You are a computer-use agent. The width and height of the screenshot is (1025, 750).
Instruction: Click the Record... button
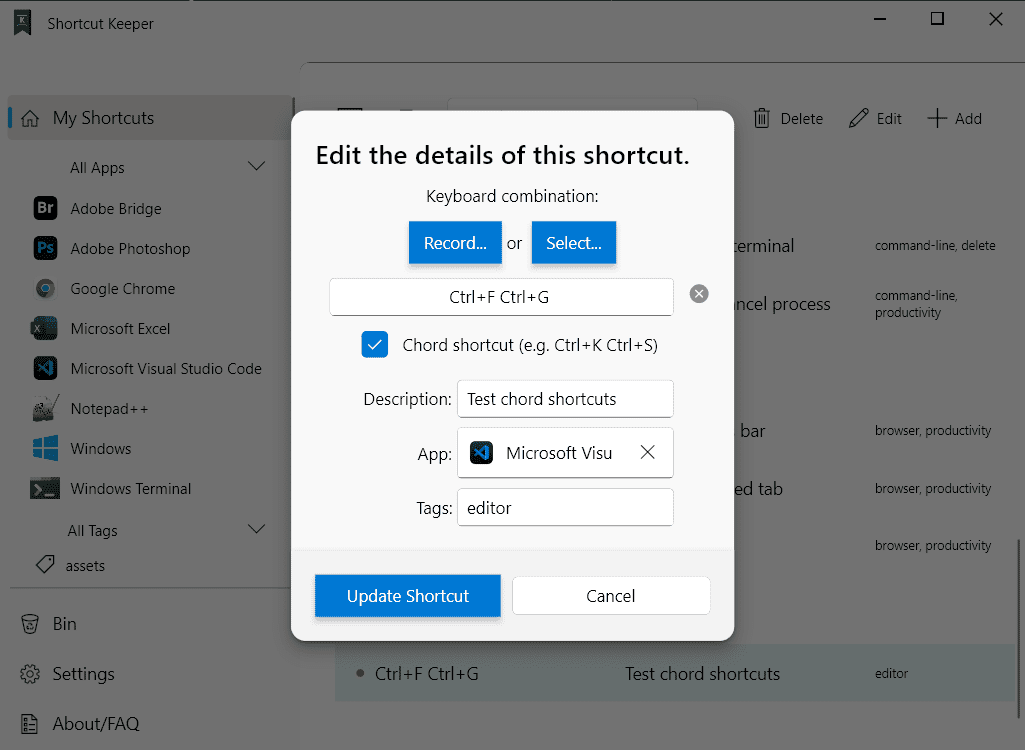pyautogui.click(x=455, y=243)
